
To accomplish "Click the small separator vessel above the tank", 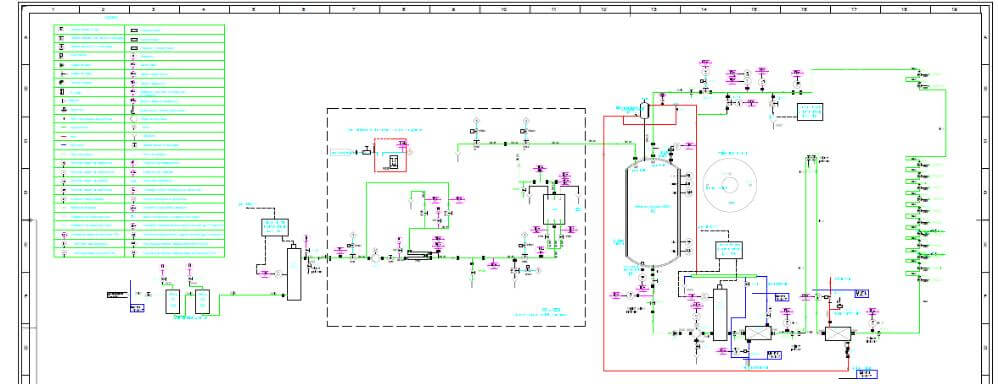I will [x=645, y=111].
